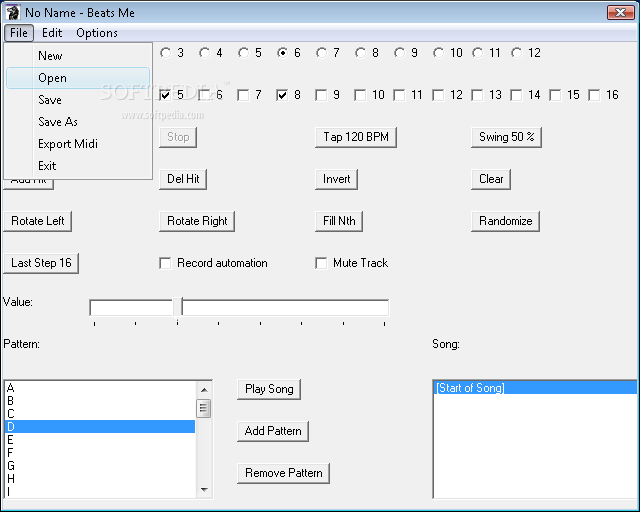Viewport: 640px width, 512px height.
Task: Check step 12 checkbox
Action: tap(438, 96)
